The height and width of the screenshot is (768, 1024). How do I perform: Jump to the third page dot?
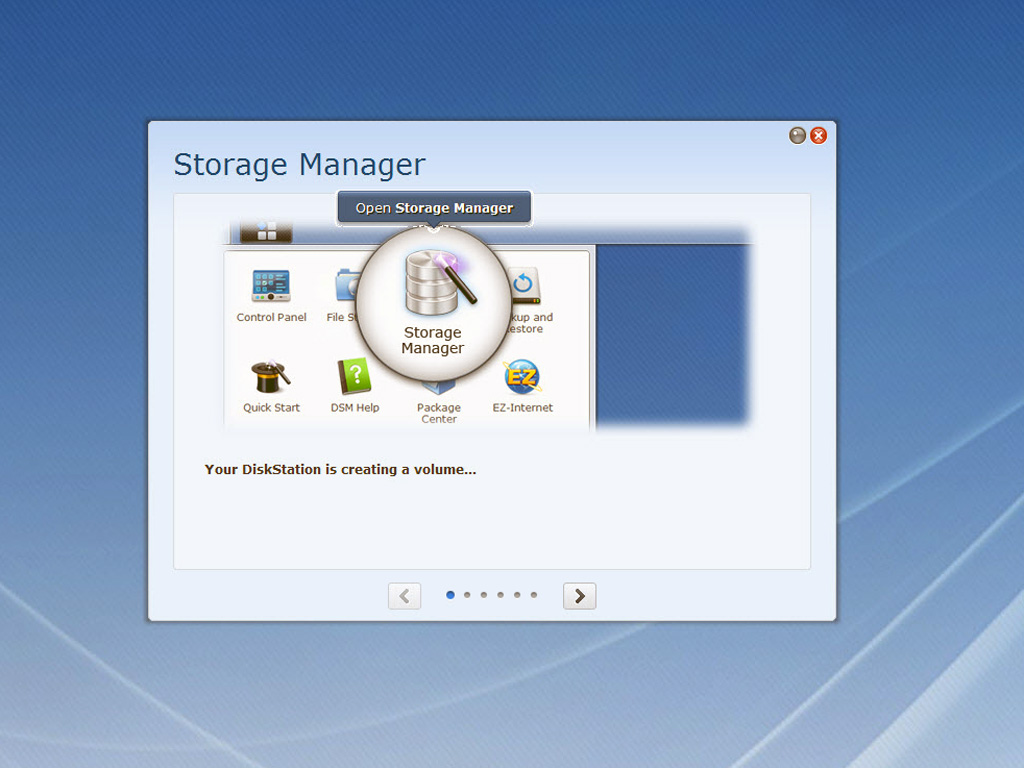[484, 595]
